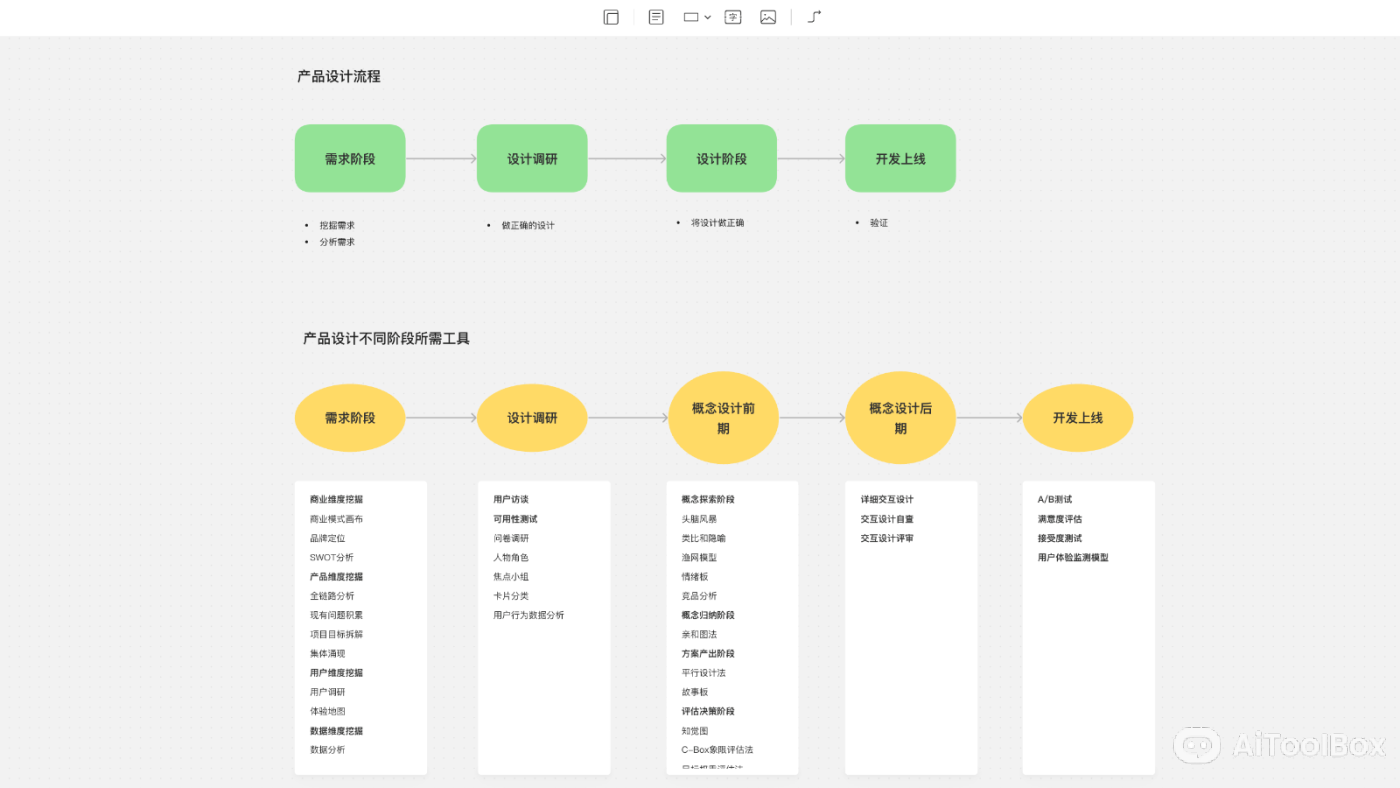1400x788 pixels.
Task: Select the text box tool icon
Action: pyautogui.click(x=733, y=17)
